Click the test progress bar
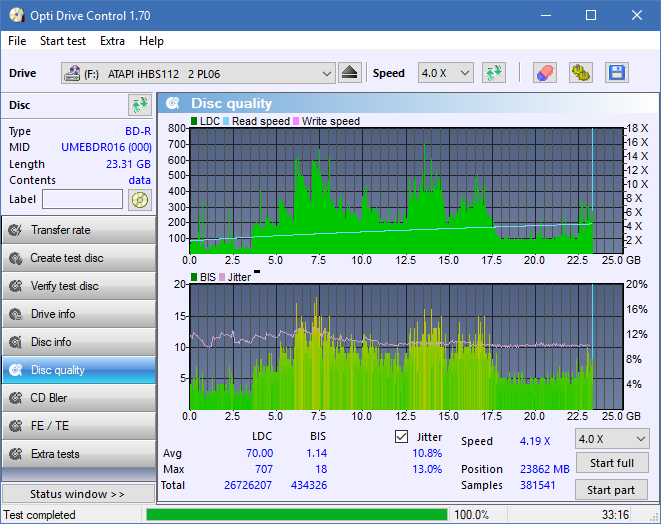This screenshot has height=524, width=661. (x=296, y=515)
